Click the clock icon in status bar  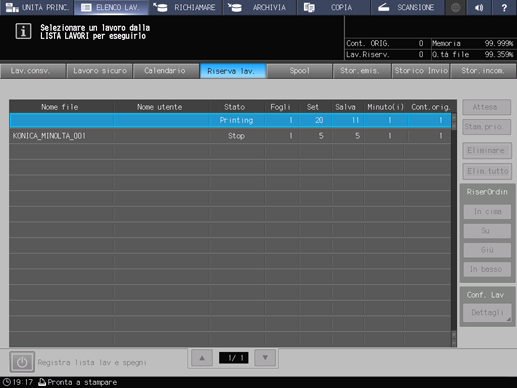tap(7, 382)
